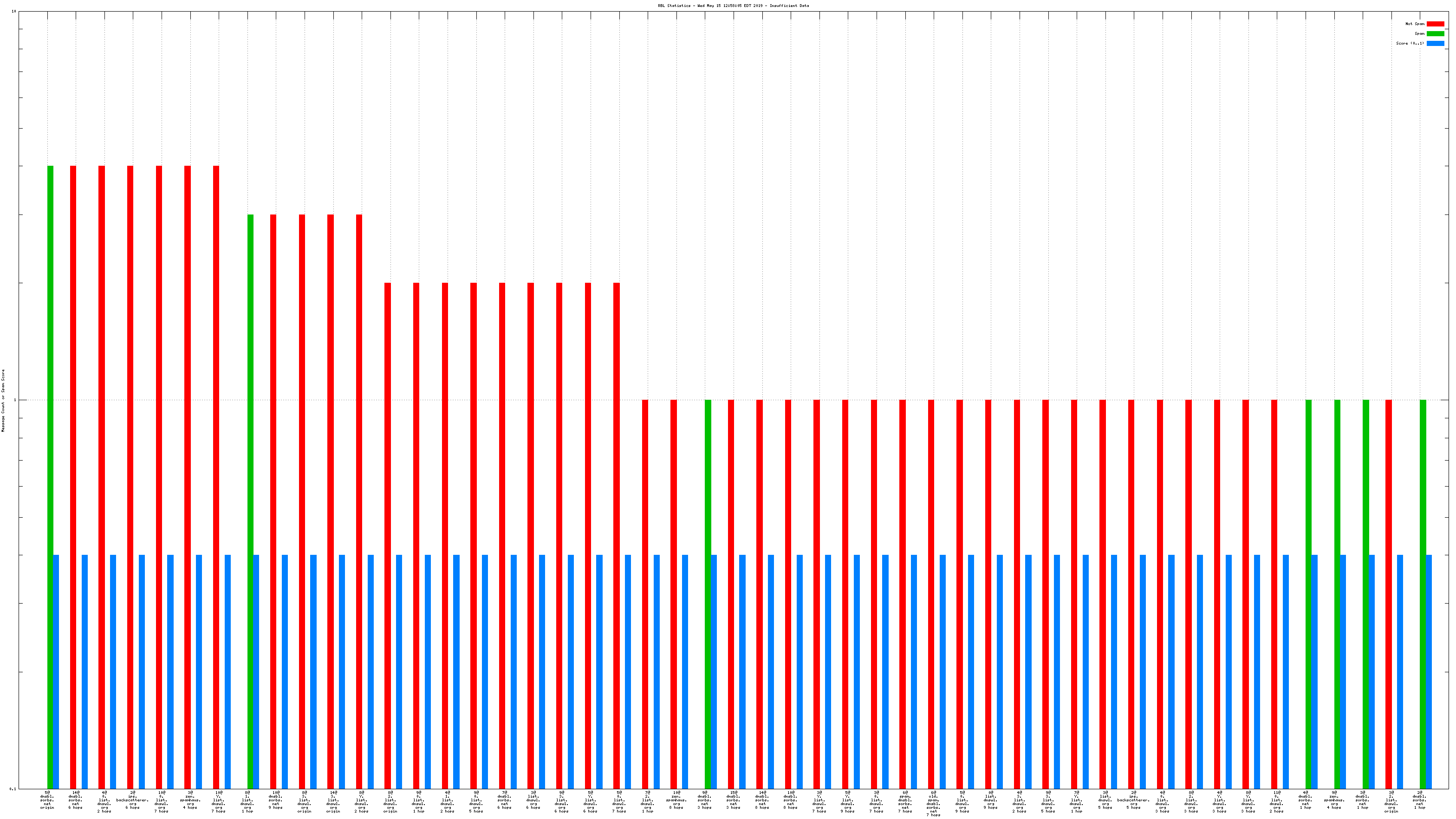
Task: Click the RBL Statistics chart title
Action: coord(733,6)
